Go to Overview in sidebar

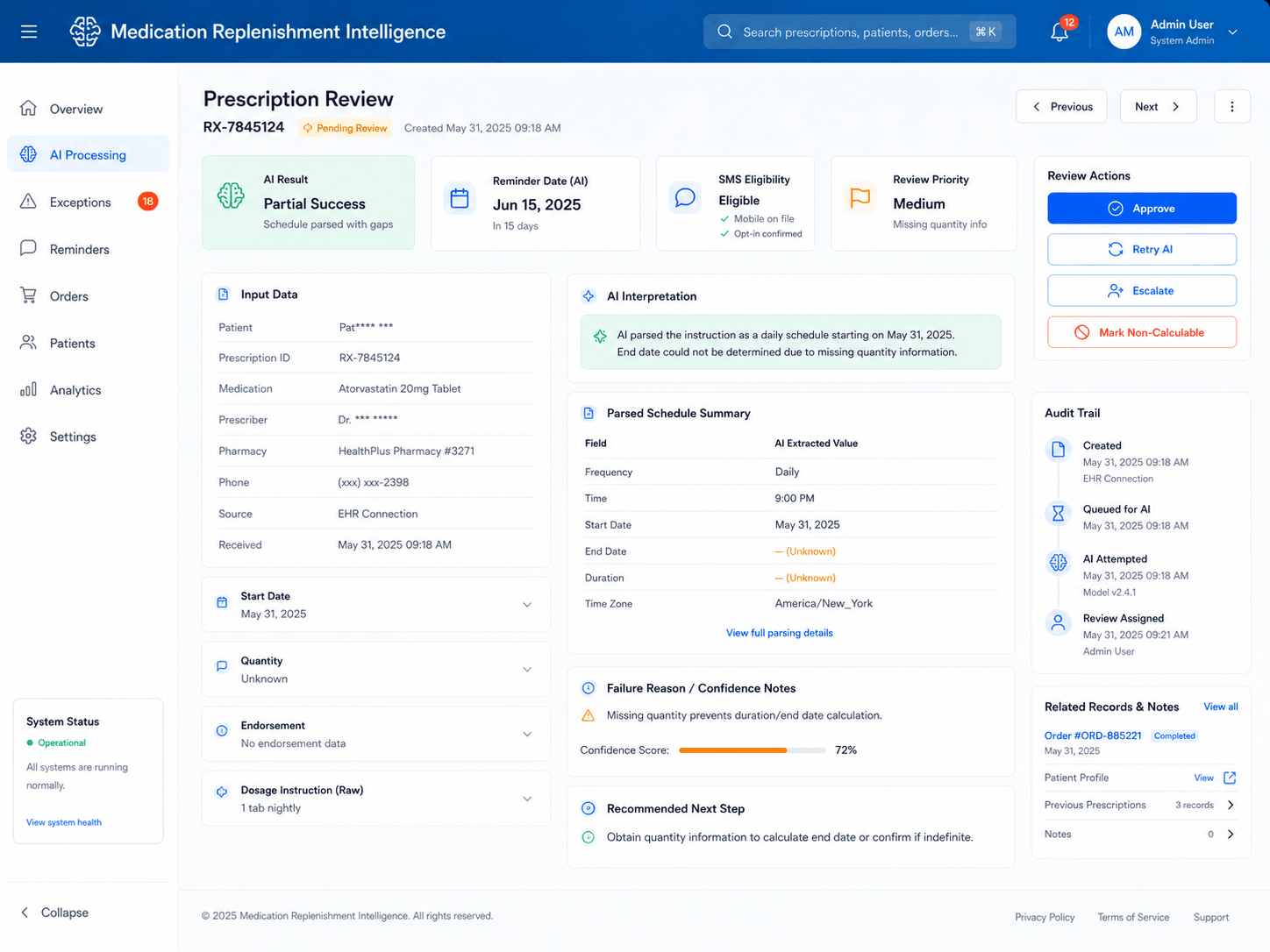tap(88, 109)
